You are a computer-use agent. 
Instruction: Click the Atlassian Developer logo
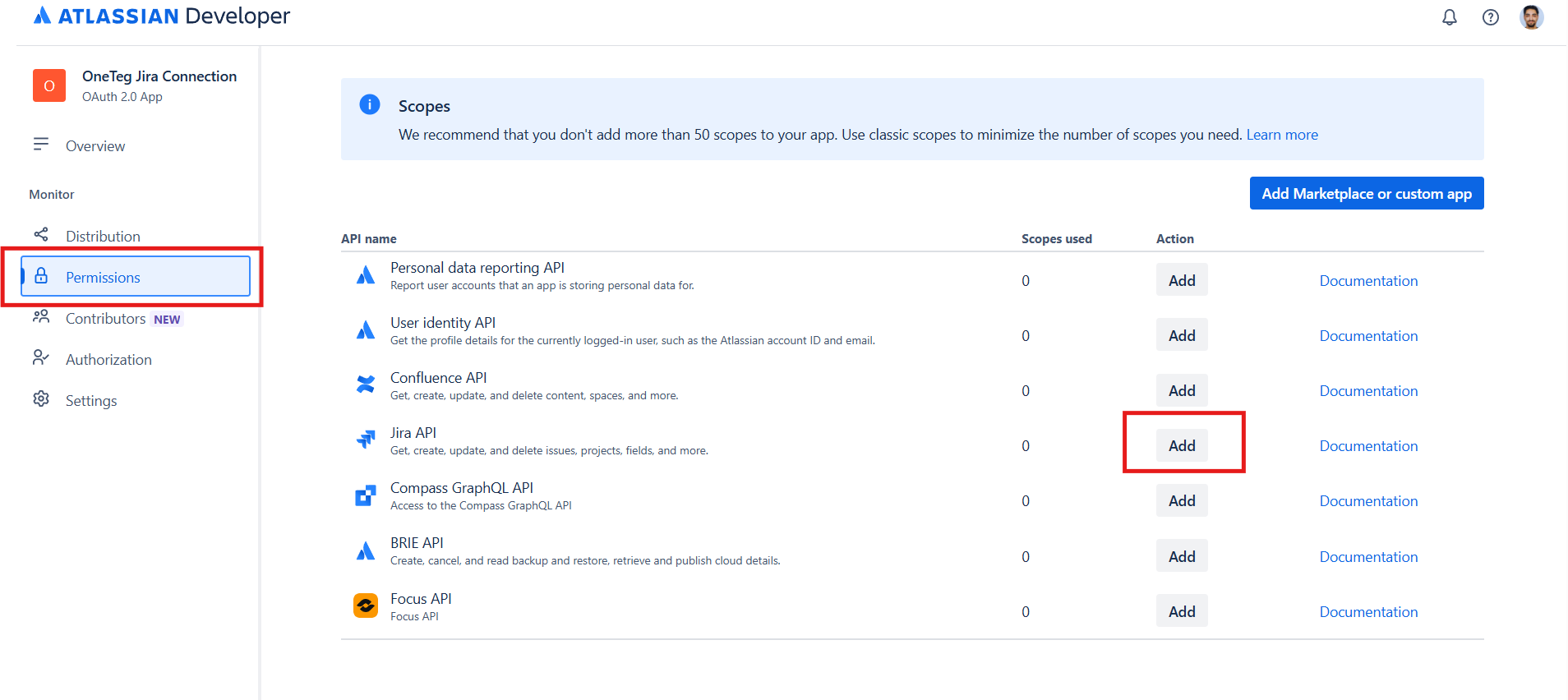tap(161, 16)
